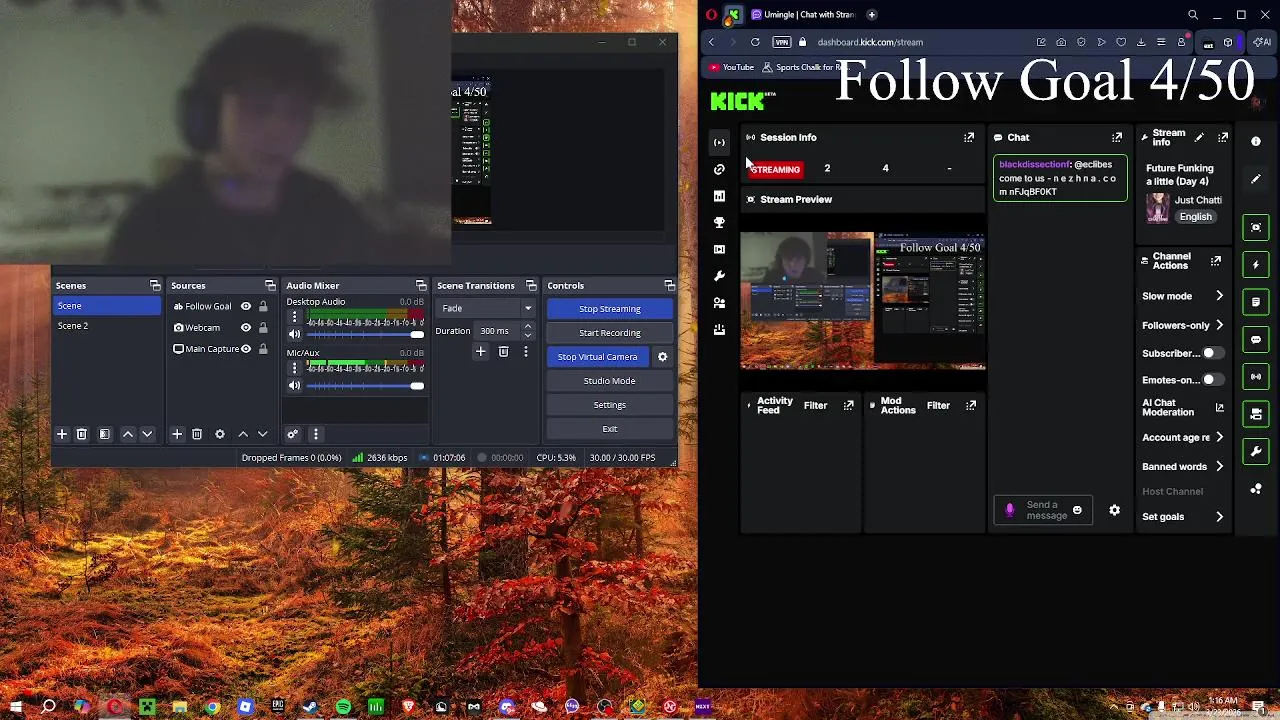The height and width of the screenshot is (720, 1280).
Task: Open the Kick sidebar trophy icon
Action: click(x=719, y=222)
